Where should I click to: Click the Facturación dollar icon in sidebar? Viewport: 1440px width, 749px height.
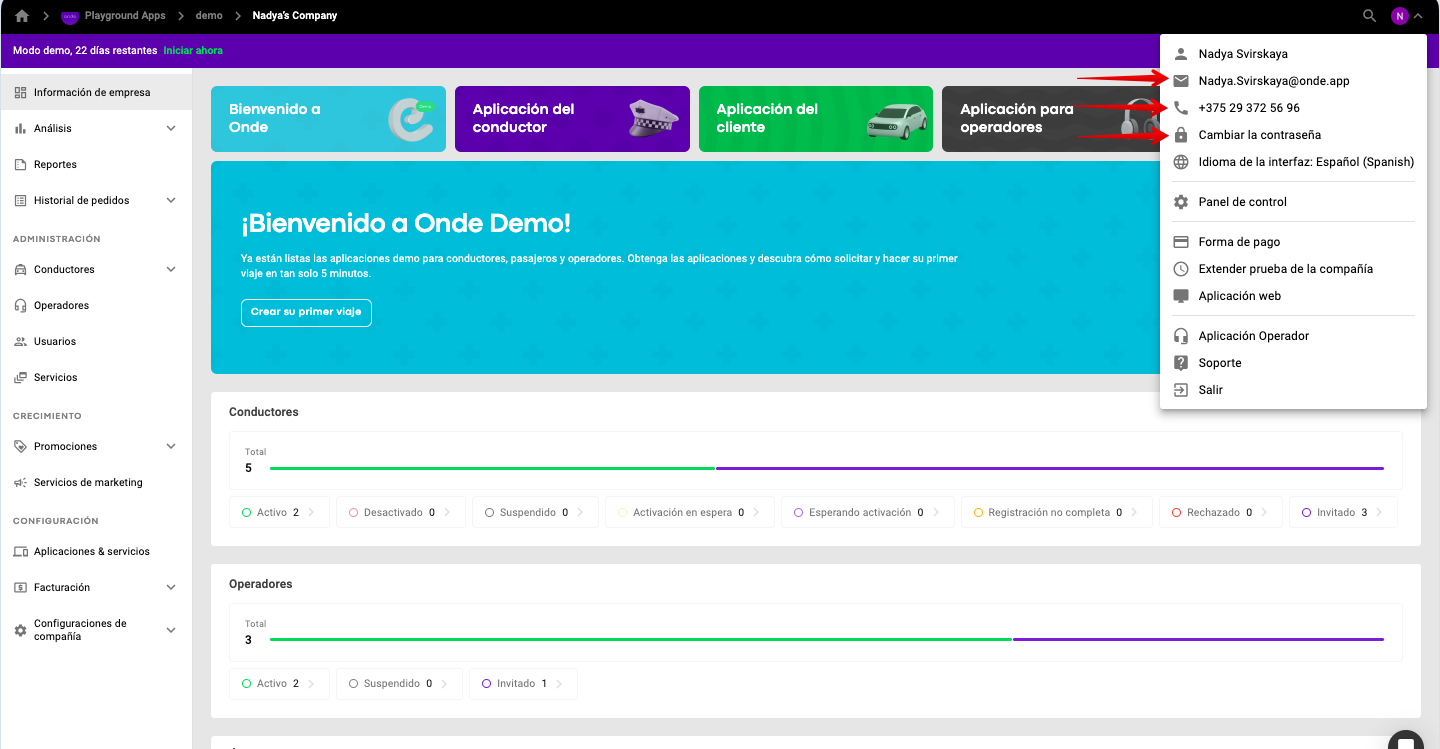point(21,588)
